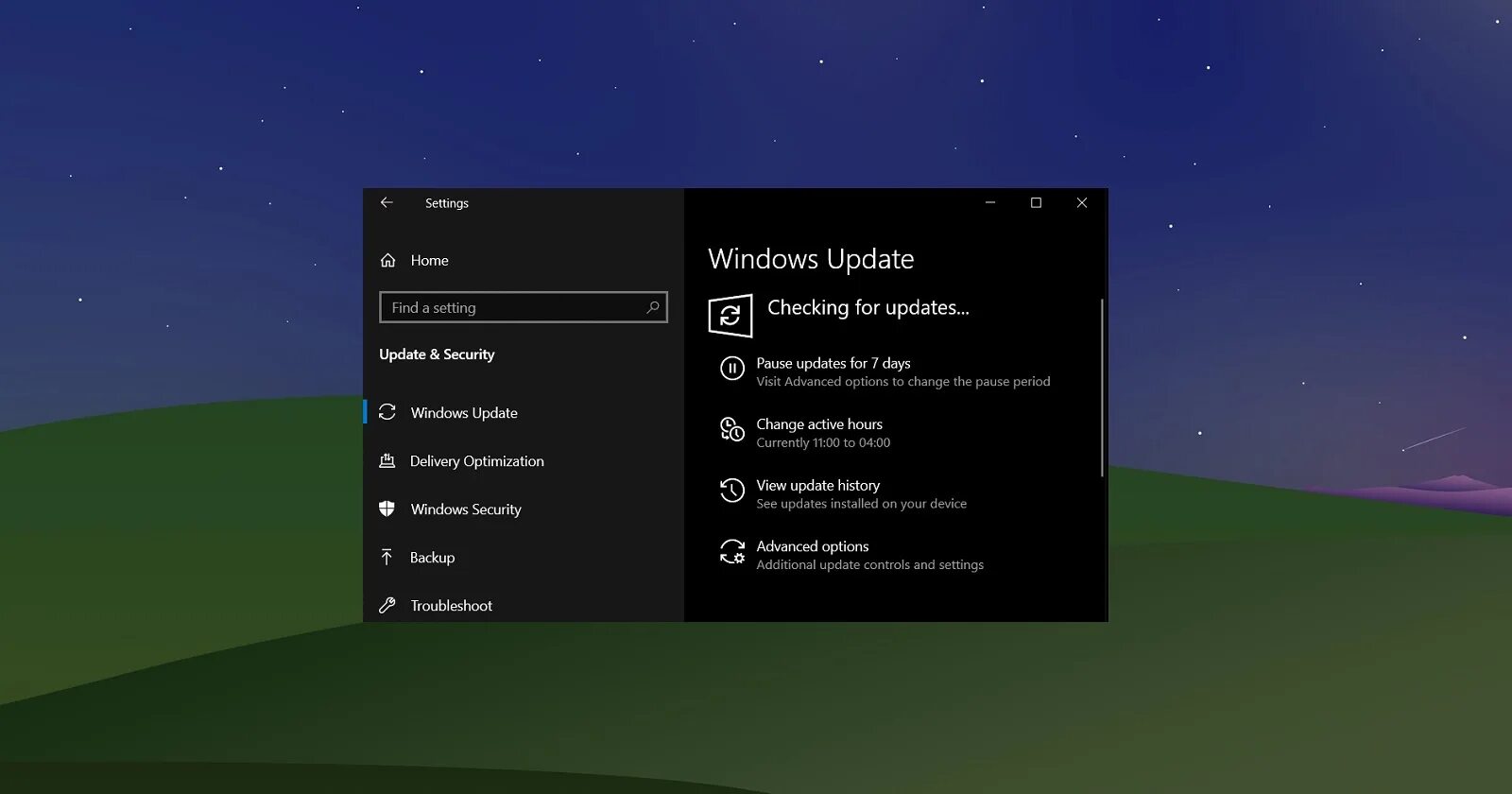The width and height of the screenshot is (1512, 794).
Task: Click 'Currently 11:00 to 04:00' text
Action: pos(823,442)
